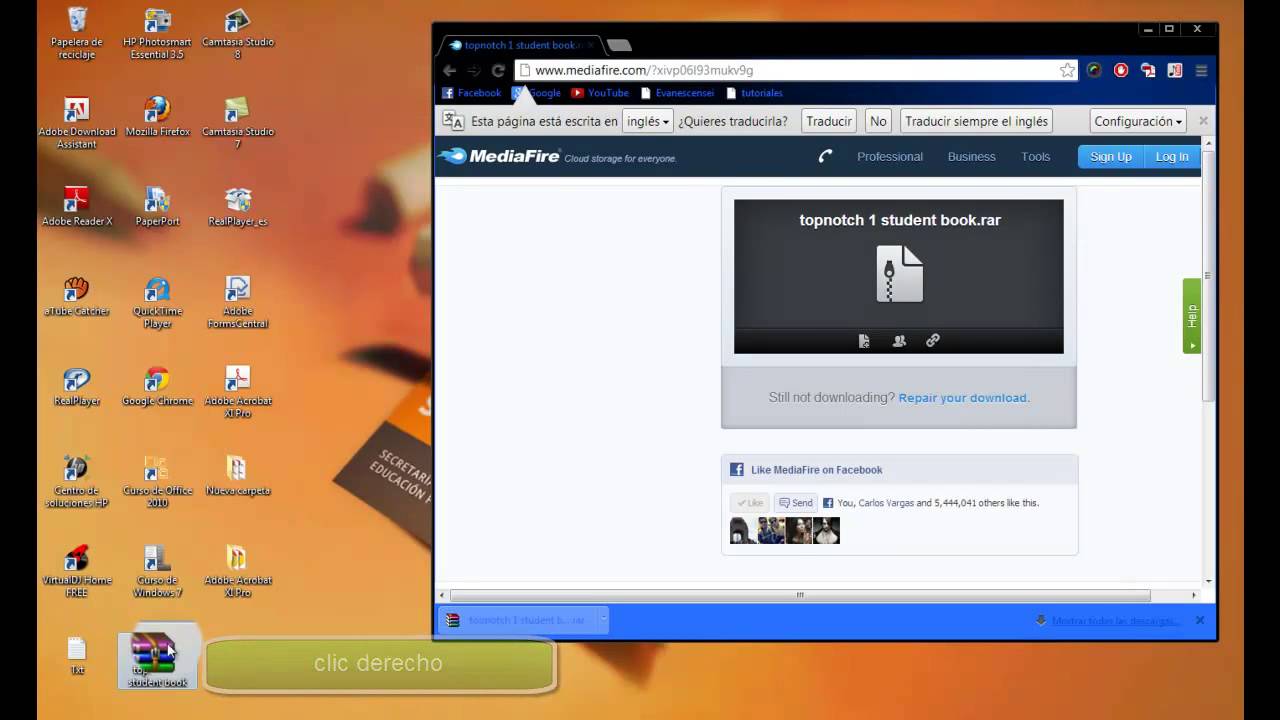This screenshot has width=1280, height=720.
Task: Click the Facebook Send button
Action: click(x=796, y=503)
